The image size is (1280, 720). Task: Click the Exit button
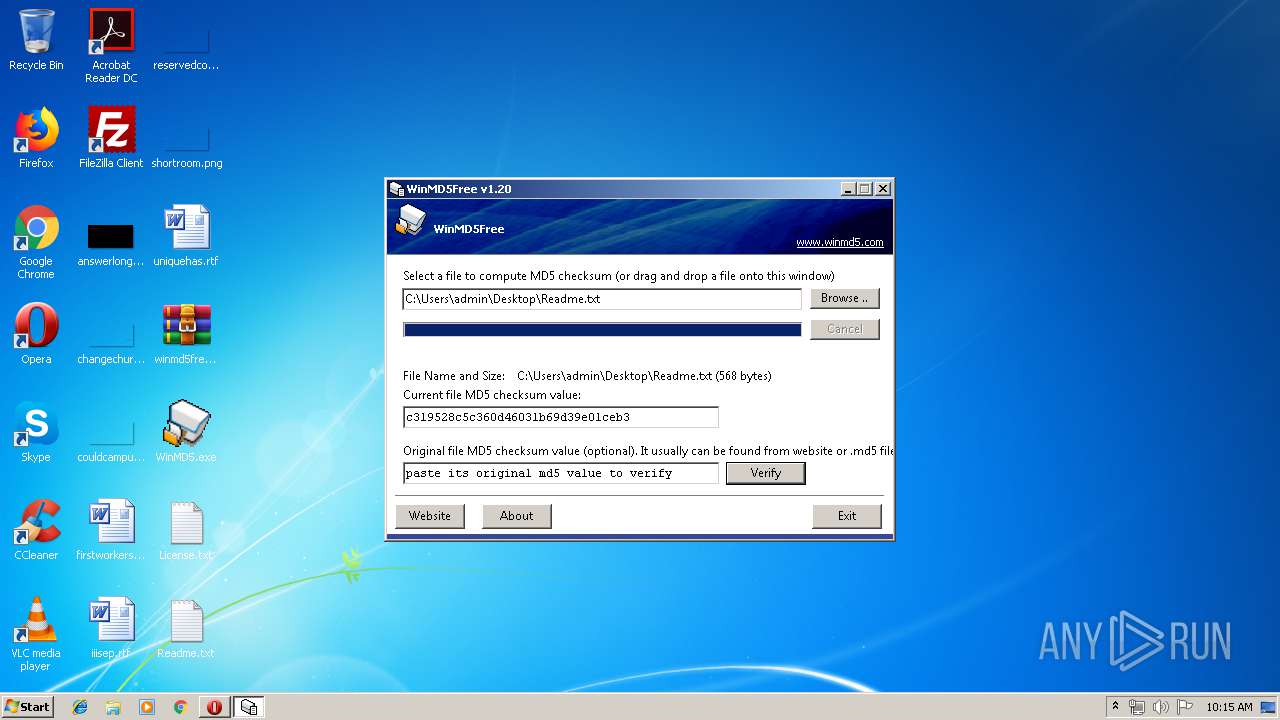(x=847, y=516)
